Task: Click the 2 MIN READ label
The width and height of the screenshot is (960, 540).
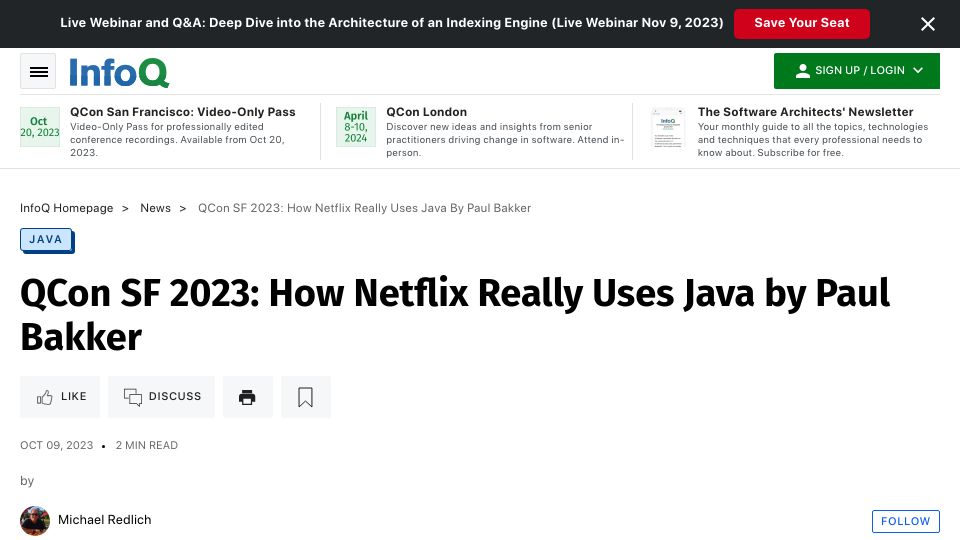Action: coord(147,445)
